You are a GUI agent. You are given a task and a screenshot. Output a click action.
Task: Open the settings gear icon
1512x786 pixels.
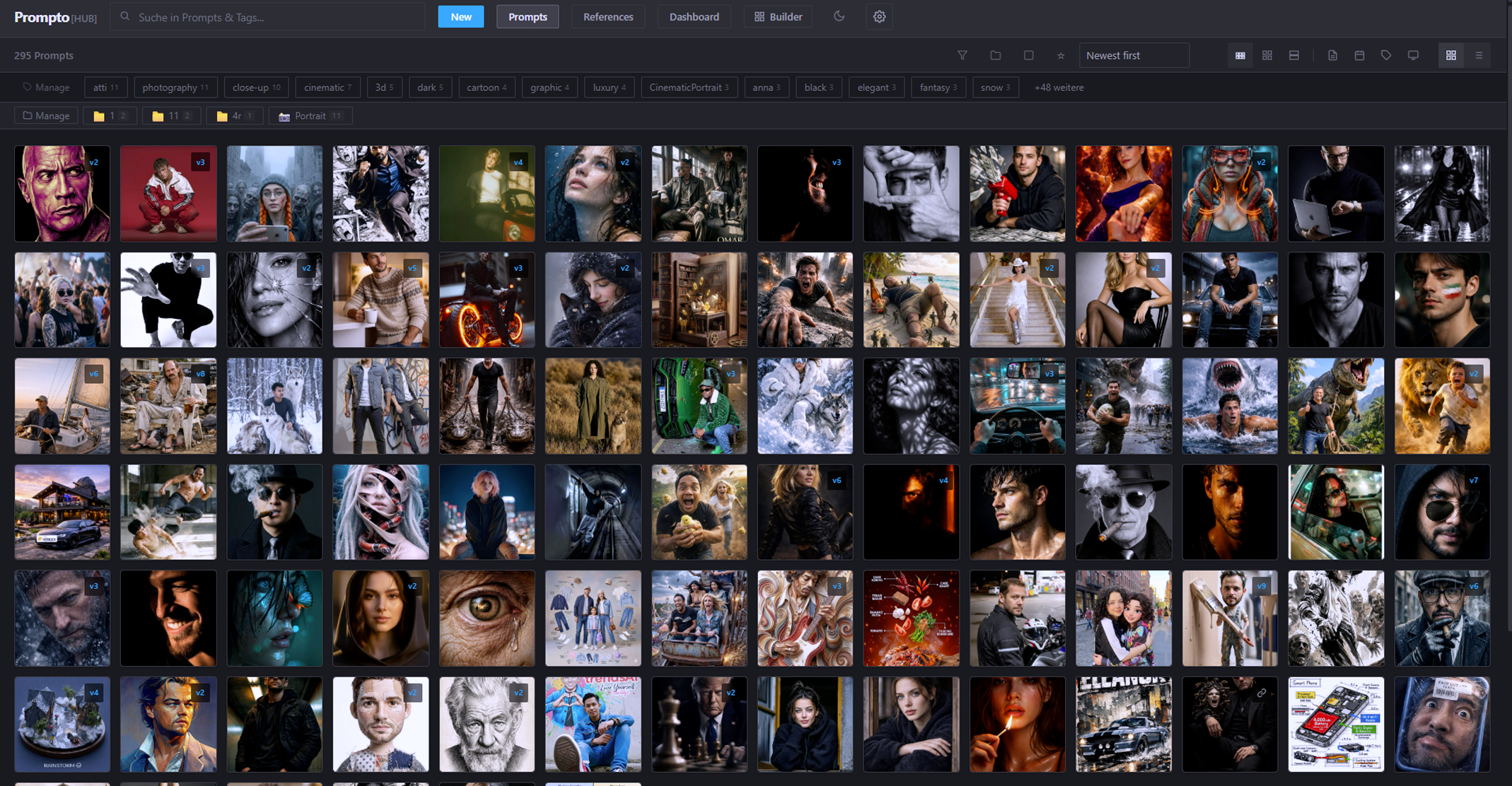click(x=879, y=16)
